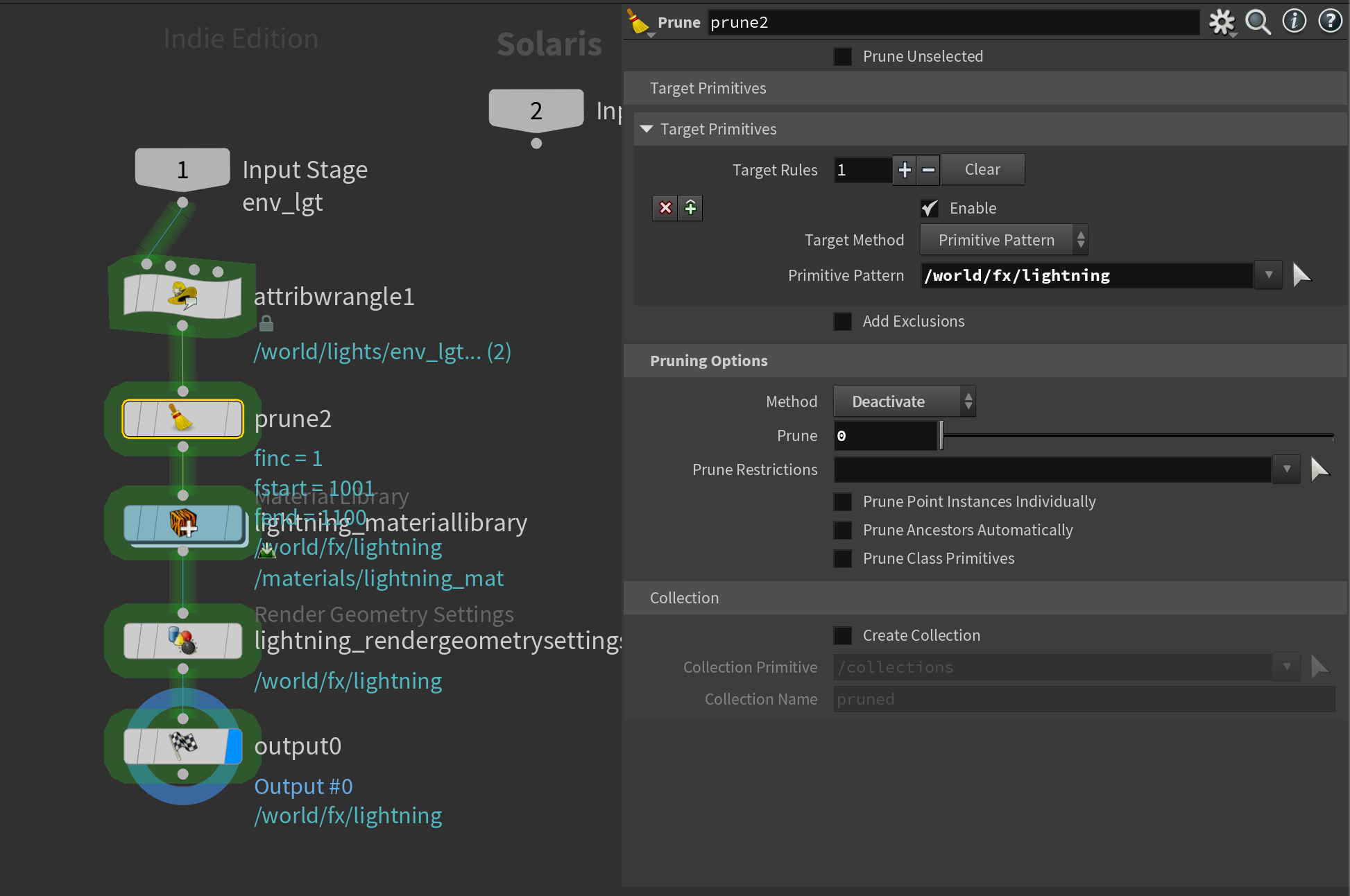Toggle the Enable rule checkbox
This screenshot has height=896, width=1350.
(929, 208)
